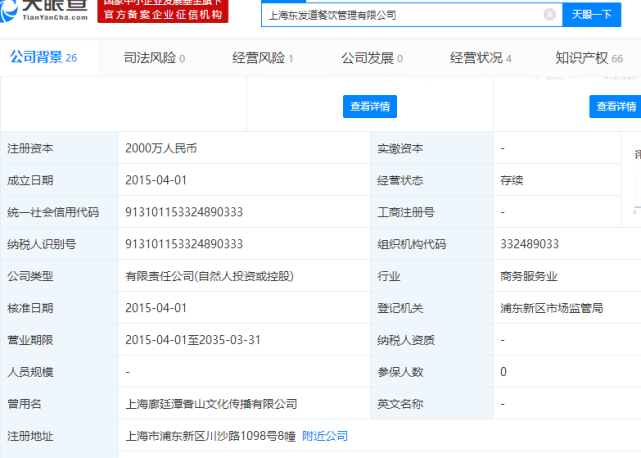This screenshot has height=458, width=641.
Task: Click the right-side 查看详情 button
Action: pyautogui.click(x=615, y=106)
